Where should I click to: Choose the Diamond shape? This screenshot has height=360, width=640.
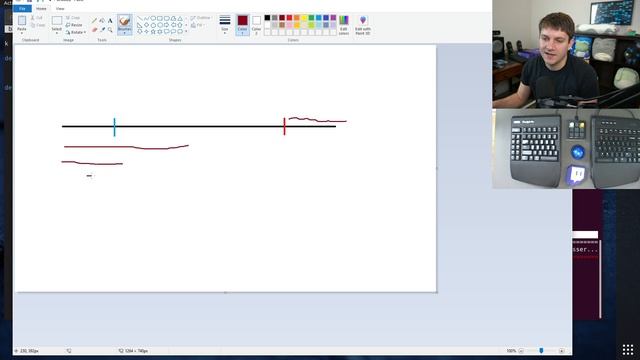click(146, 25)
